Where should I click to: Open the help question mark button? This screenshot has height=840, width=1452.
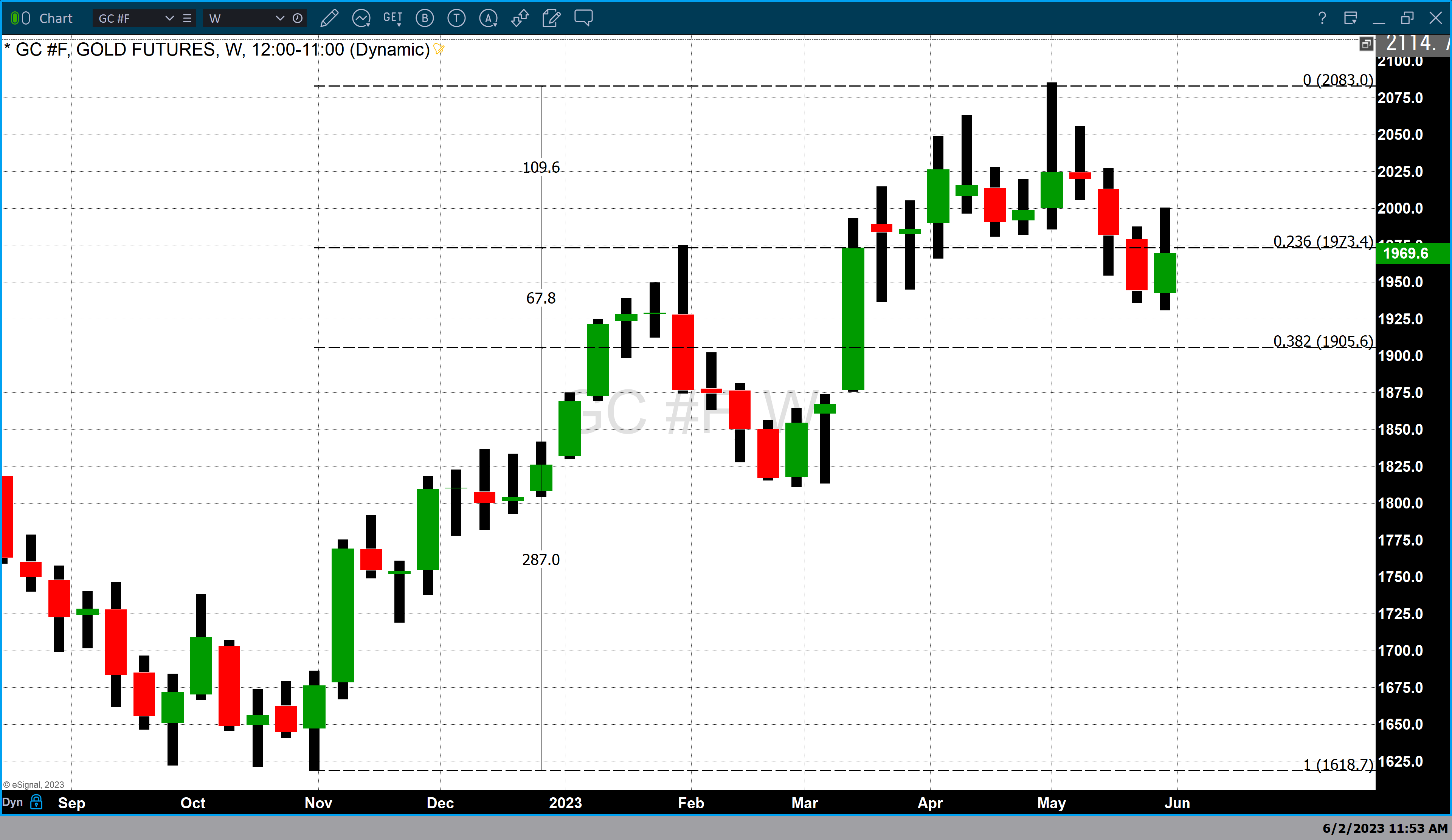click(x=1322, y=19)
